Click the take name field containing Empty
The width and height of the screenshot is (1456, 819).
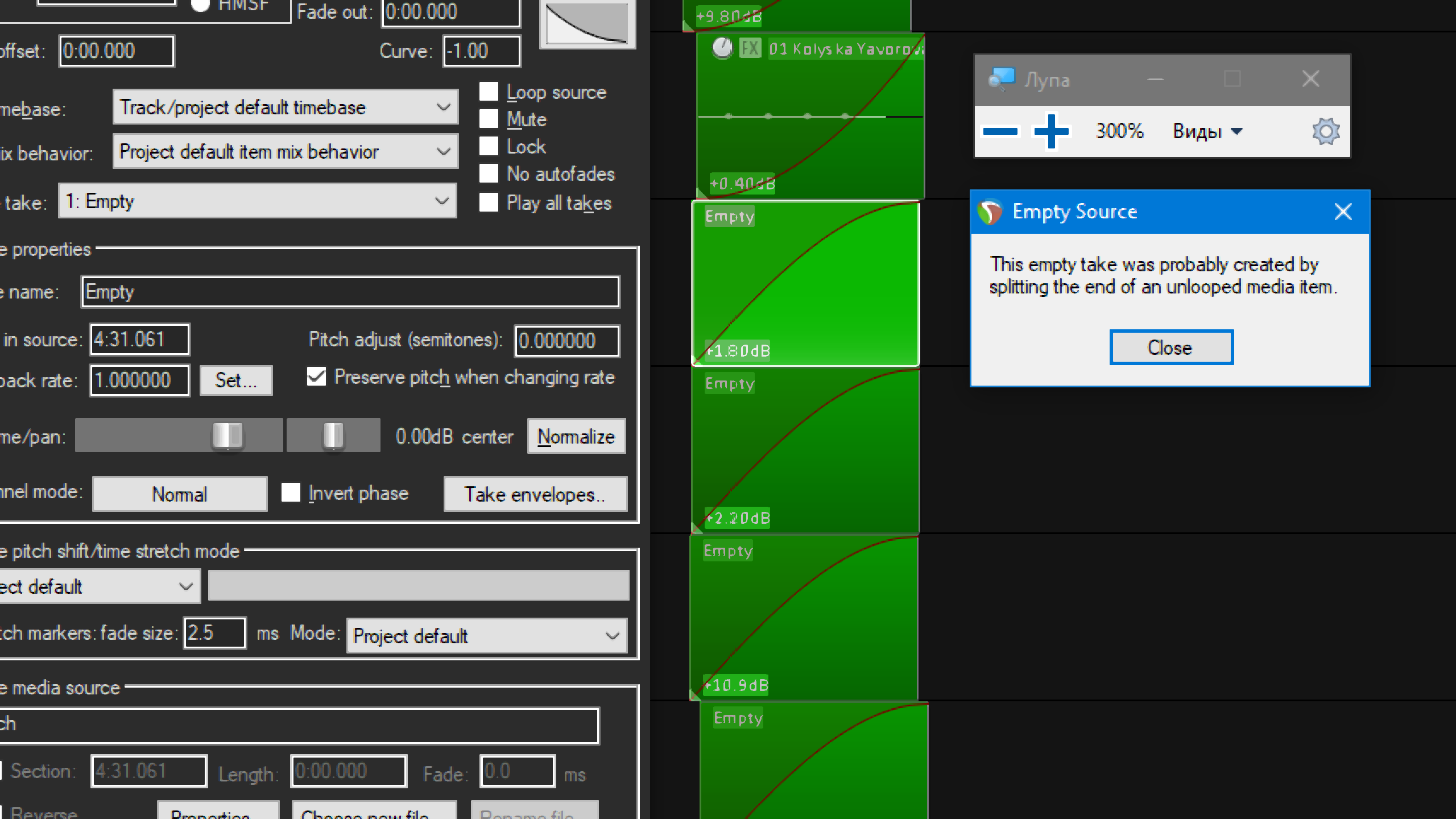tap(350, 292)
